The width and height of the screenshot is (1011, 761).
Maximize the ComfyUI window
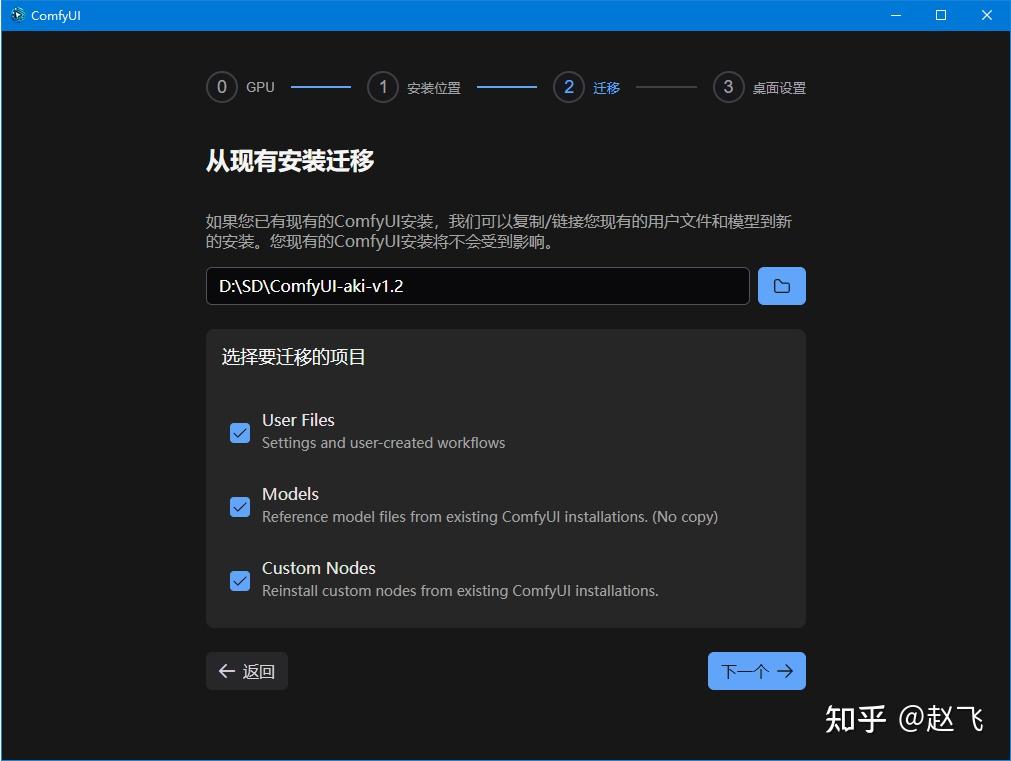(x=941, y=15)
